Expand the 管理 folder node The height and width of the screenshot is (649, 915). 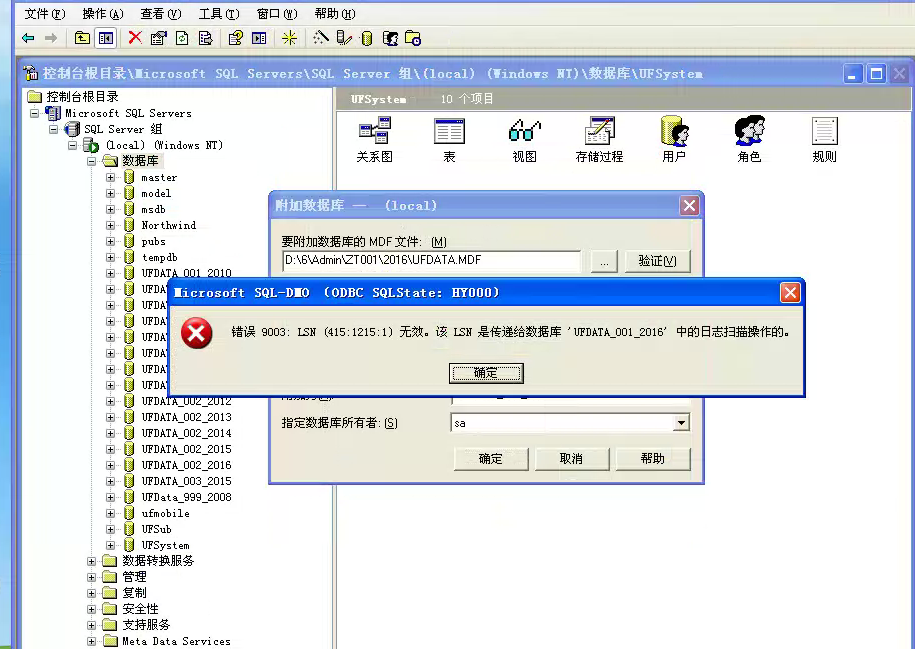pos(92,577)
